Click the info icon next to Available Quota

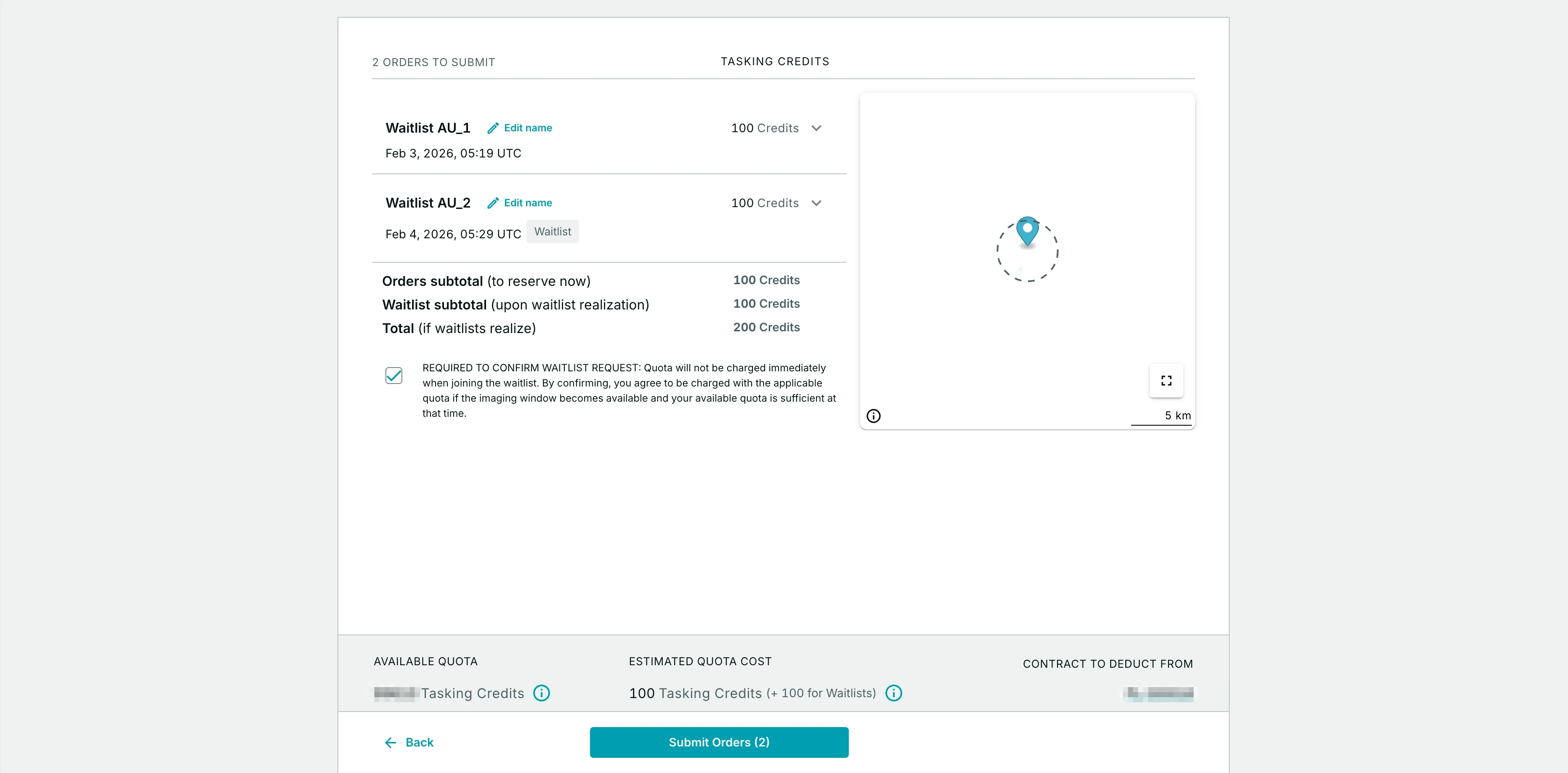click(x=541, y=693)
